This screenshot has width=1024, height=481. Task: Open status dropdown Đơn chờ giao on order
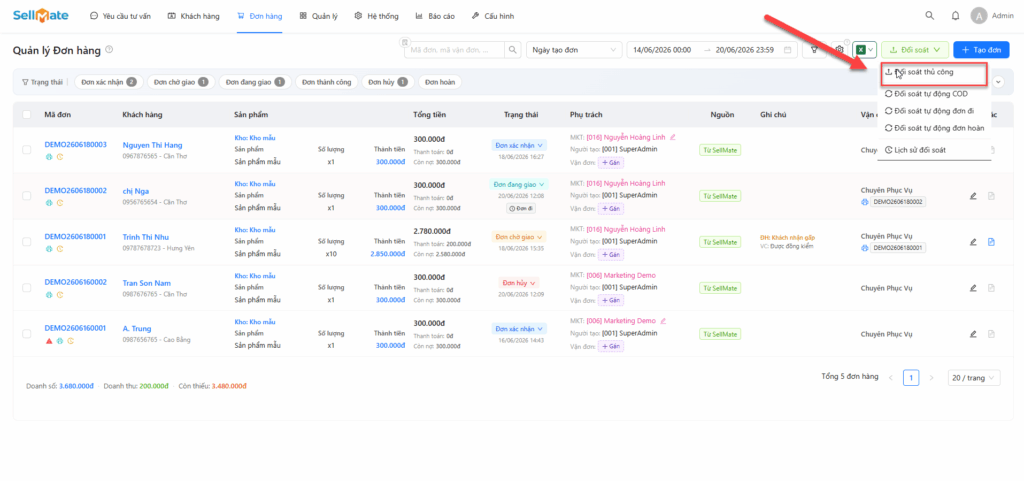click(519, 237)
